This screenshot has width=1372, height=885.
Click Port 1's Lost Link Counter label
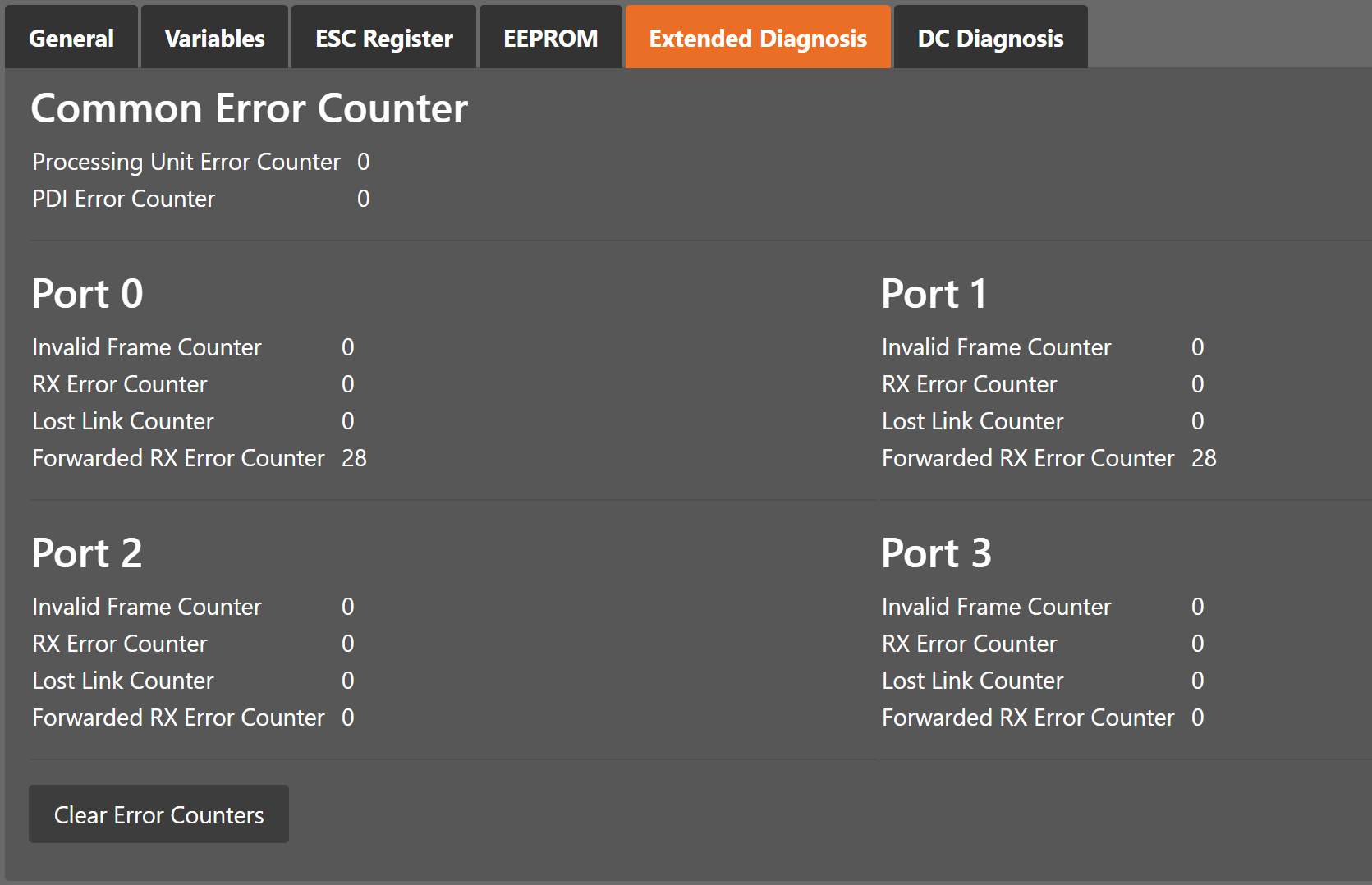[x=972, y=421]
